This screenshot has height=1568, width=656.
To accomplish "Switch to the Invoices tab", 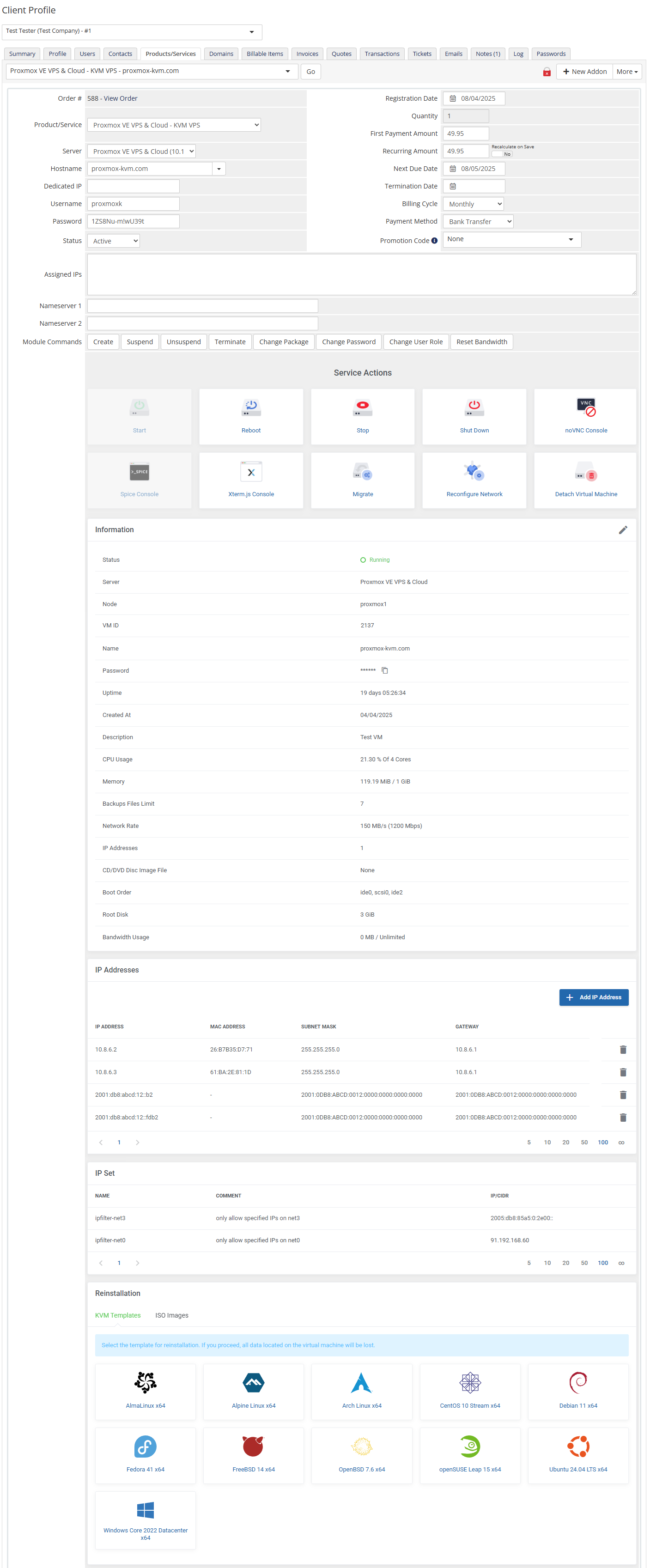I will coord(307,54).
